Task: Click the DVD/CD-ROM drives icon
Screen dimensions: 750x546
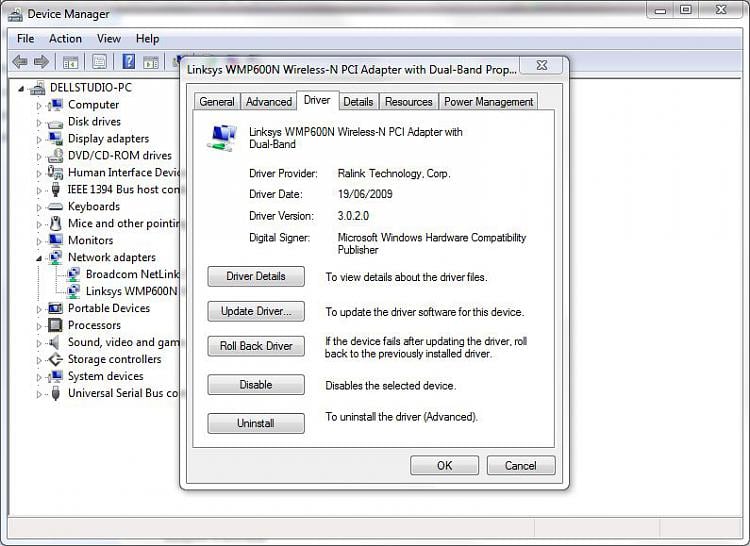Action: click(x=55, y=155)
